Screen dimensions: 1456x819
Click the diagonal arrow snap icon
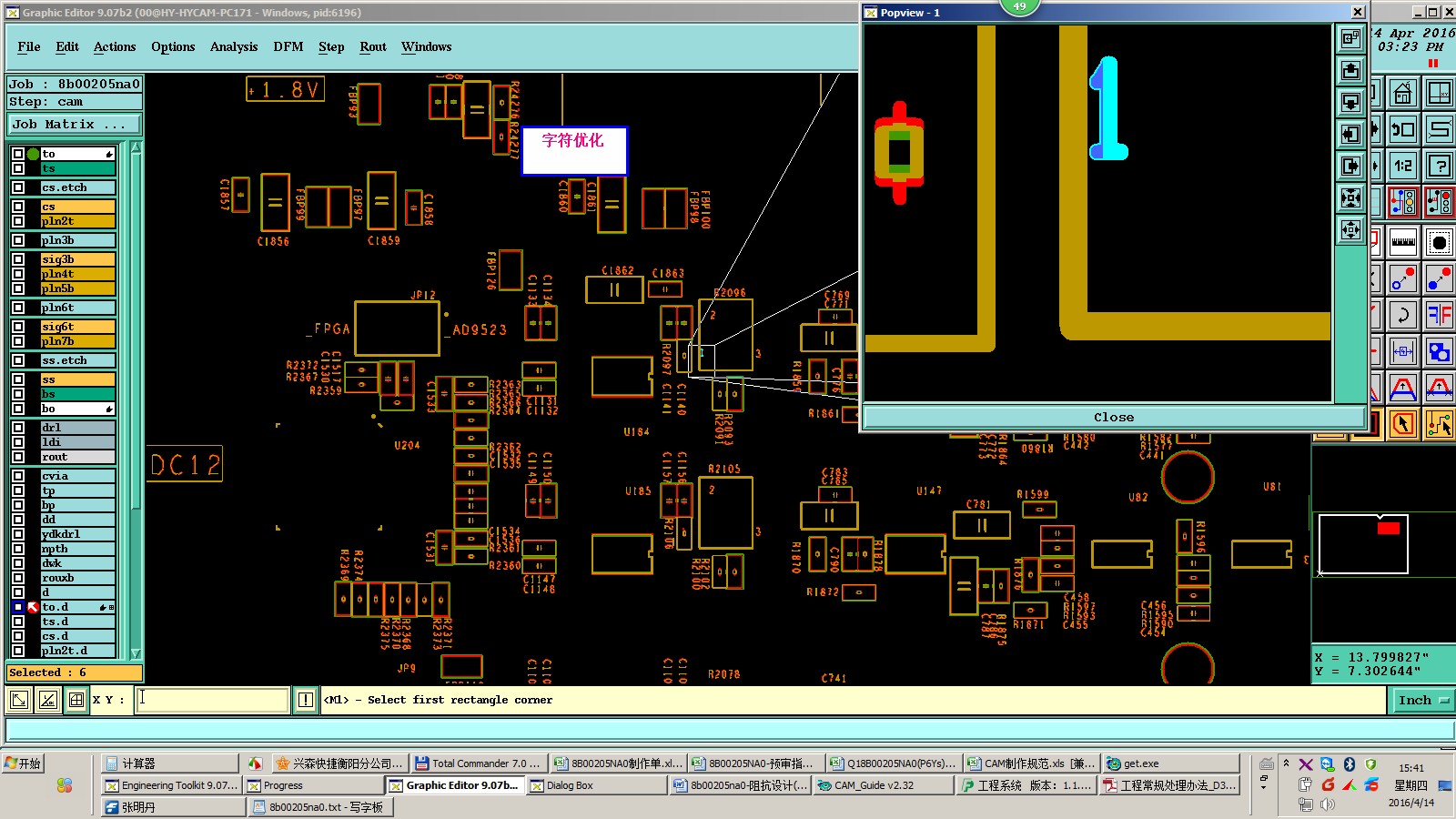click(x=19, y=700)
